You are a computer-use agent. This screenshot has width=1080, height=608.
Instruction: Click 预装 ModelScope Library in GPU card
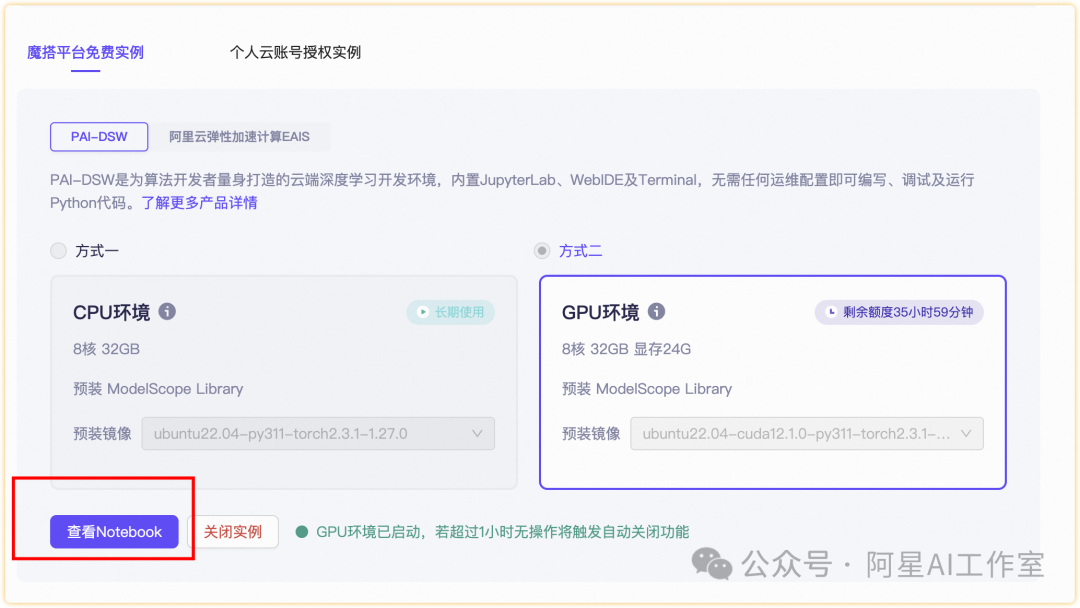click(647, 389)
